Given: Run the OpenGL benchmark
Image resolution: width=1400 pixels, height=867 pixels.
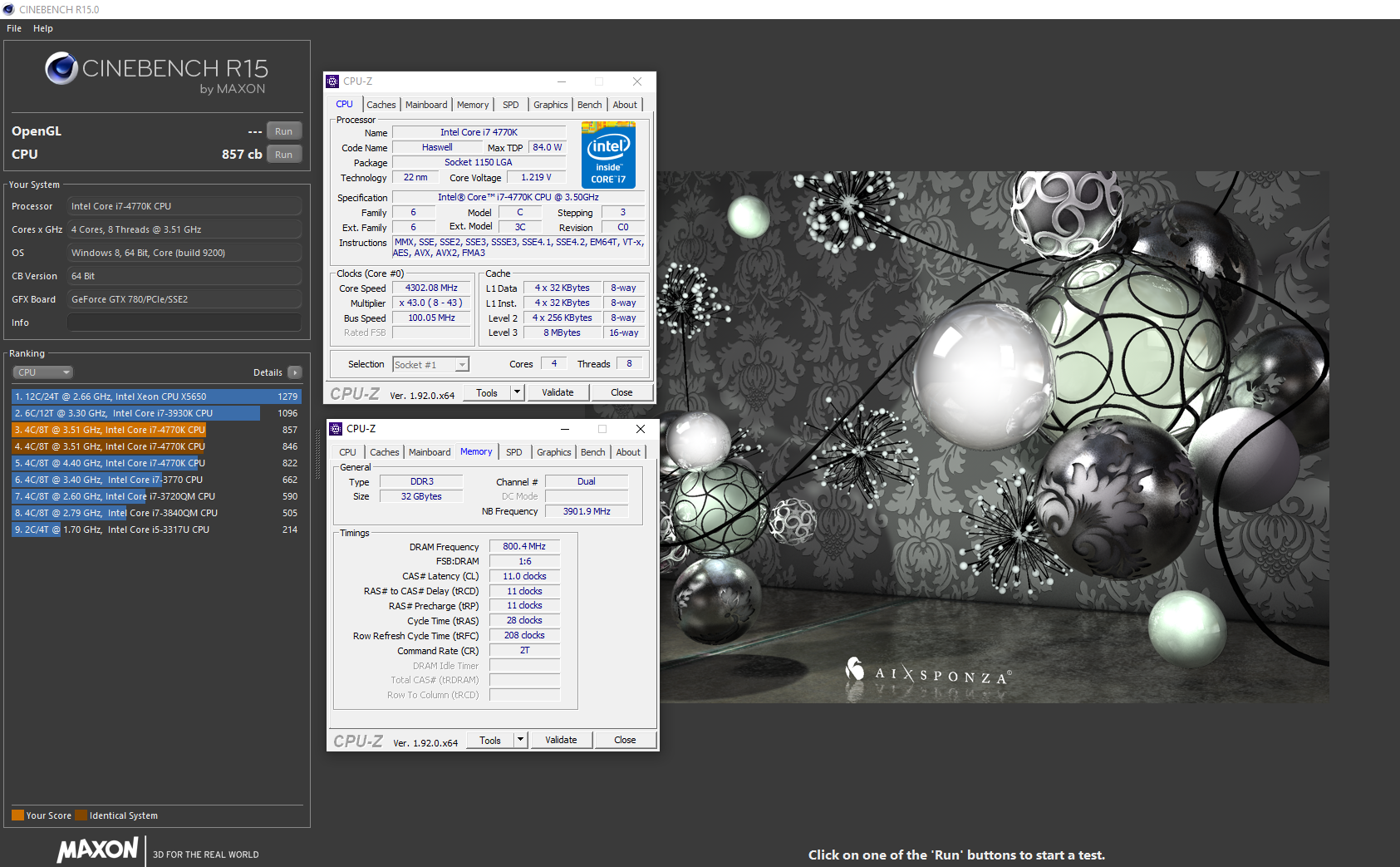Looking at the screenshot, I should 284,131.
